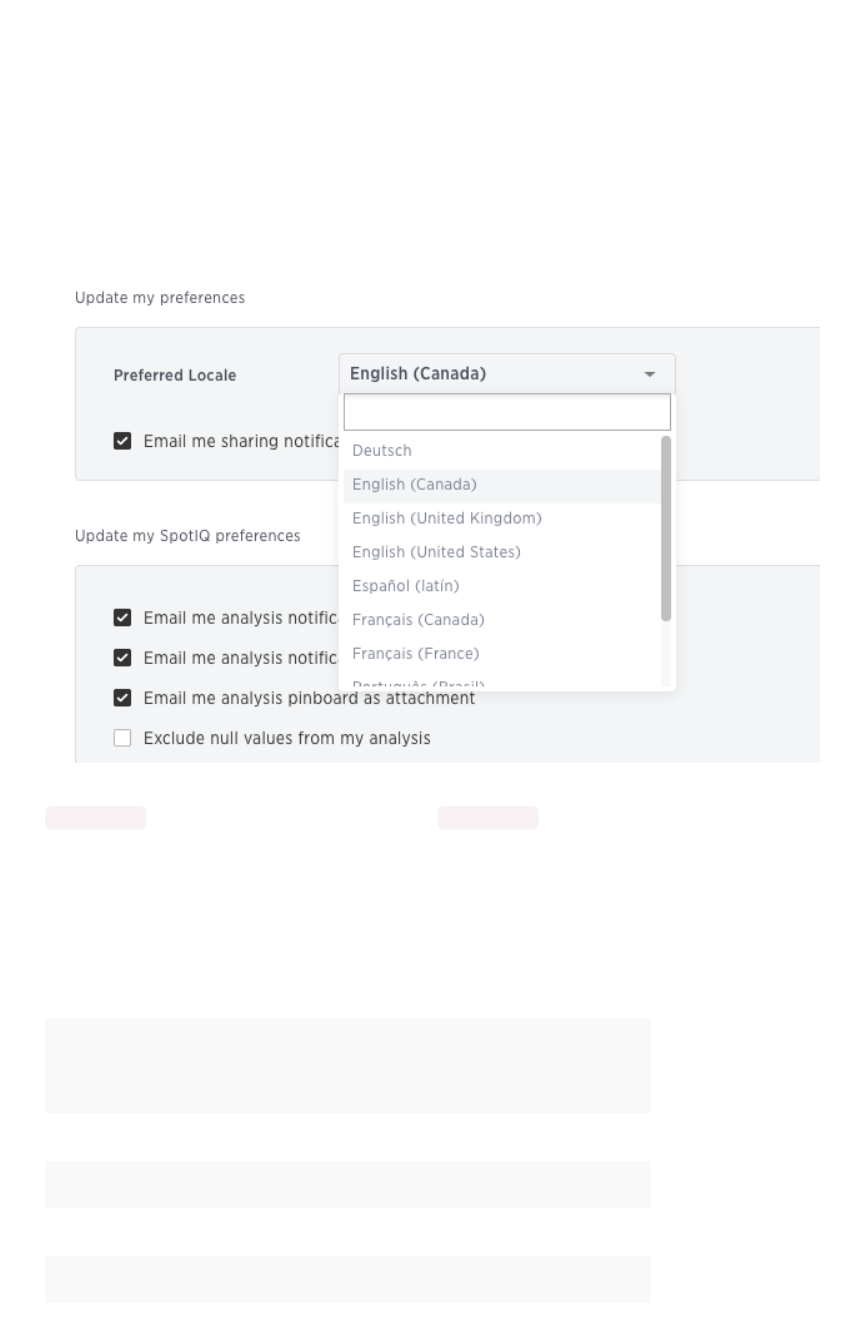Toggle the upper Email me analysis notifications checkbox
Viewport: 864px width, 1344px height.
(x=122, y=618)
